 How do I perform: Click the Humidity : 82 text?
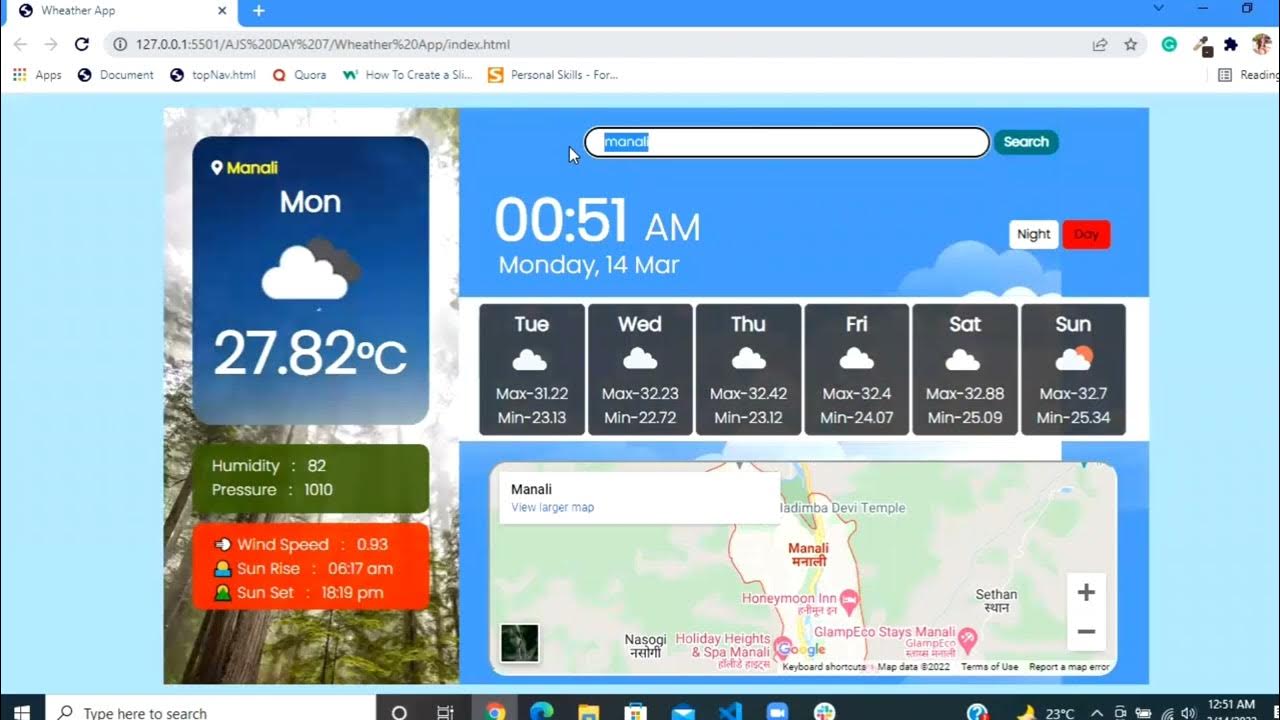(x=269, y=466)
